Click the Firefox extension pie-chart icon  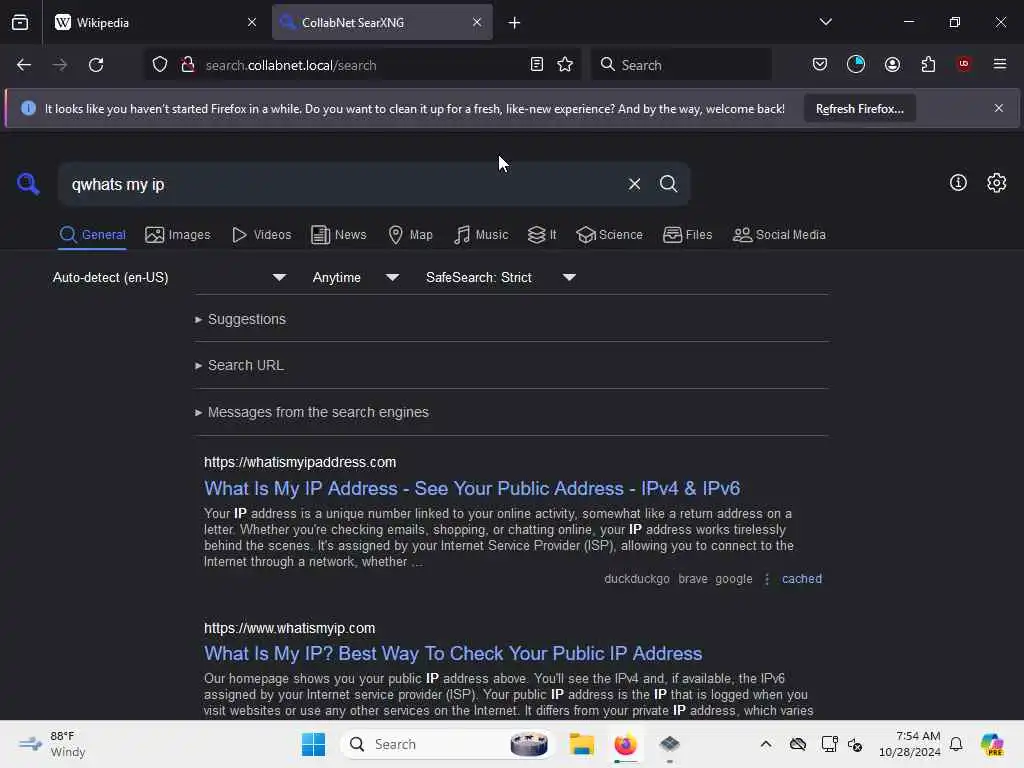point(856,64)
